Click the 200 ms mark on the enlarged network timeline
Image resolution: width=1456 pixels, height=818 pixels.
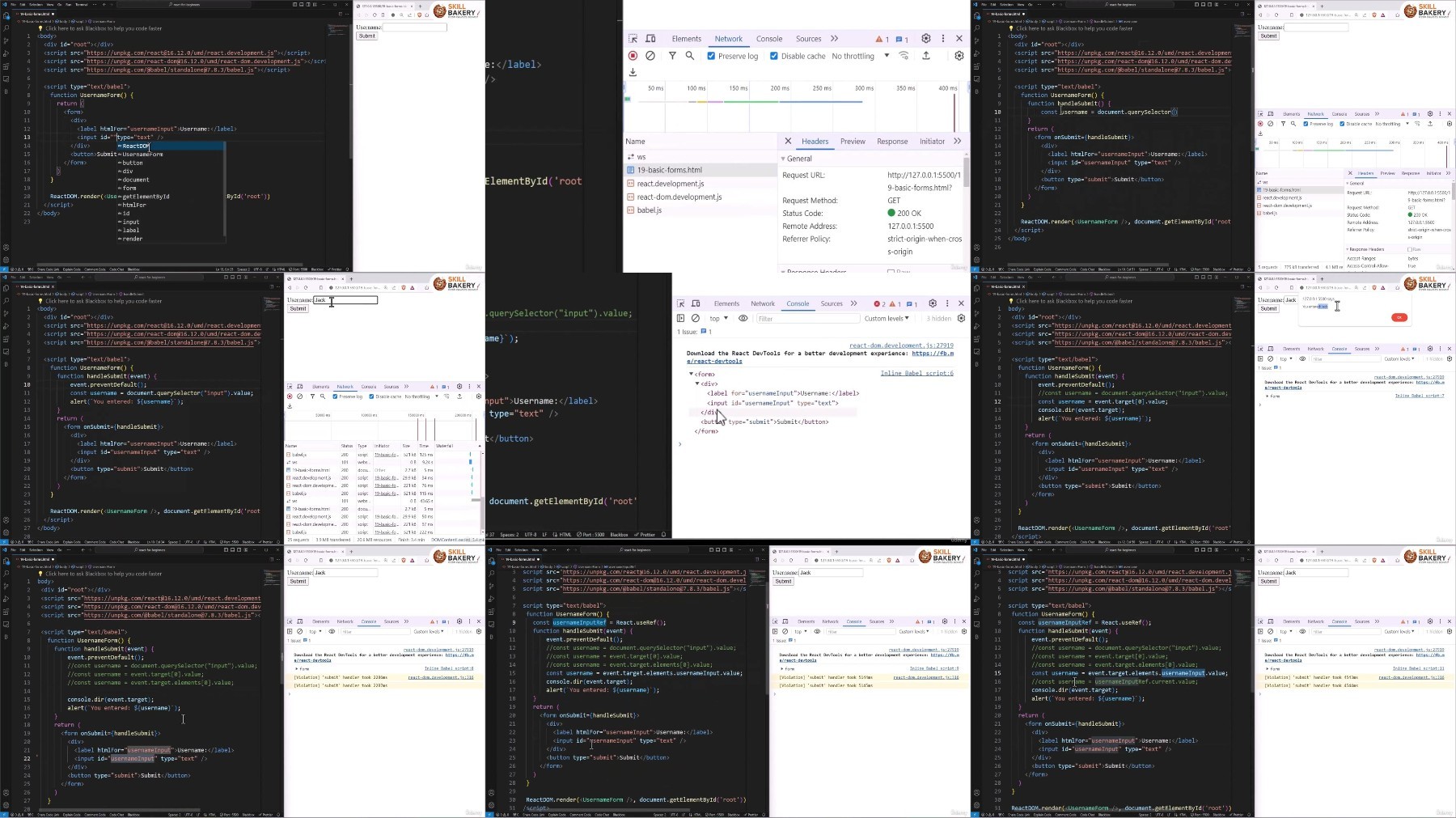coord(780,88)
